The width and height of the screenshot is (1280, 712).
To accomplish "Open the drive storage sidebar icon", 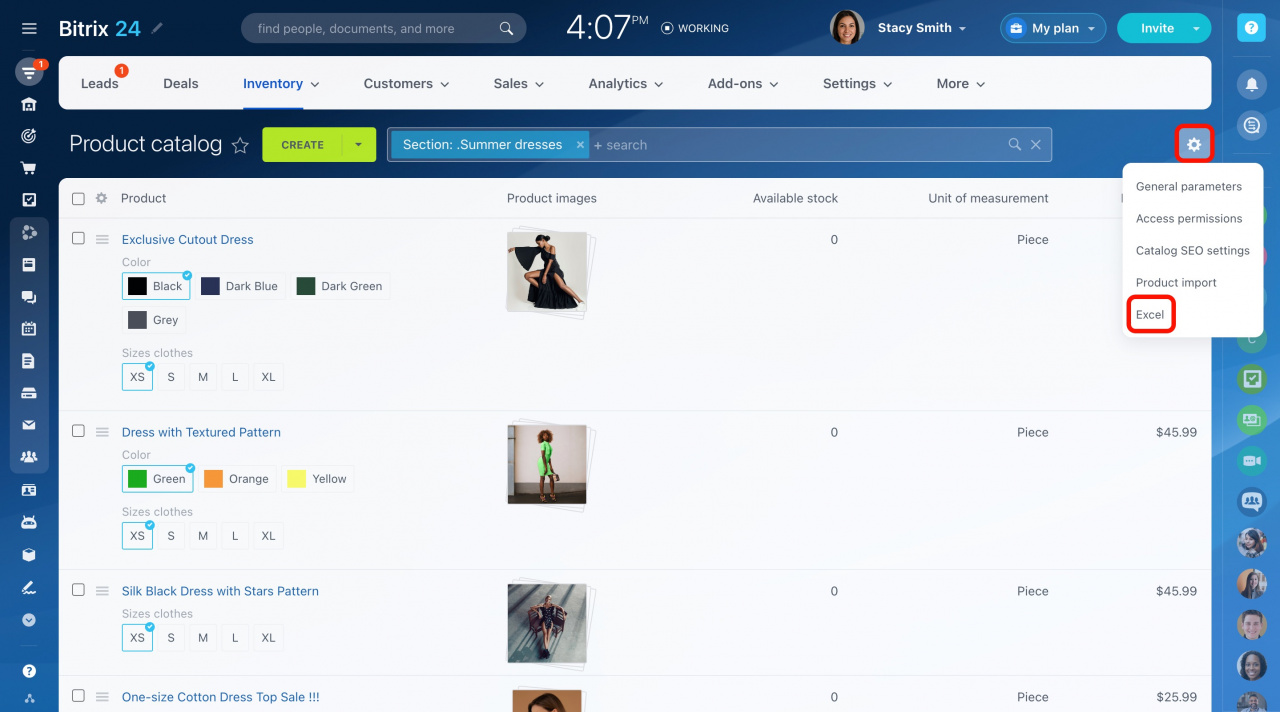I will click(x=29, y=393).
